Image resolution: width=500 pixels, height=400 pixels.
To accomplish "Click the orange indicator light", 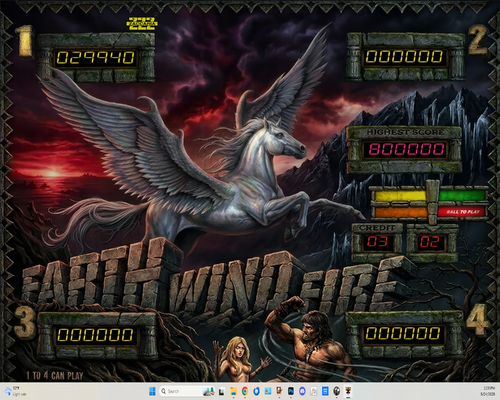I will point(401,212).
